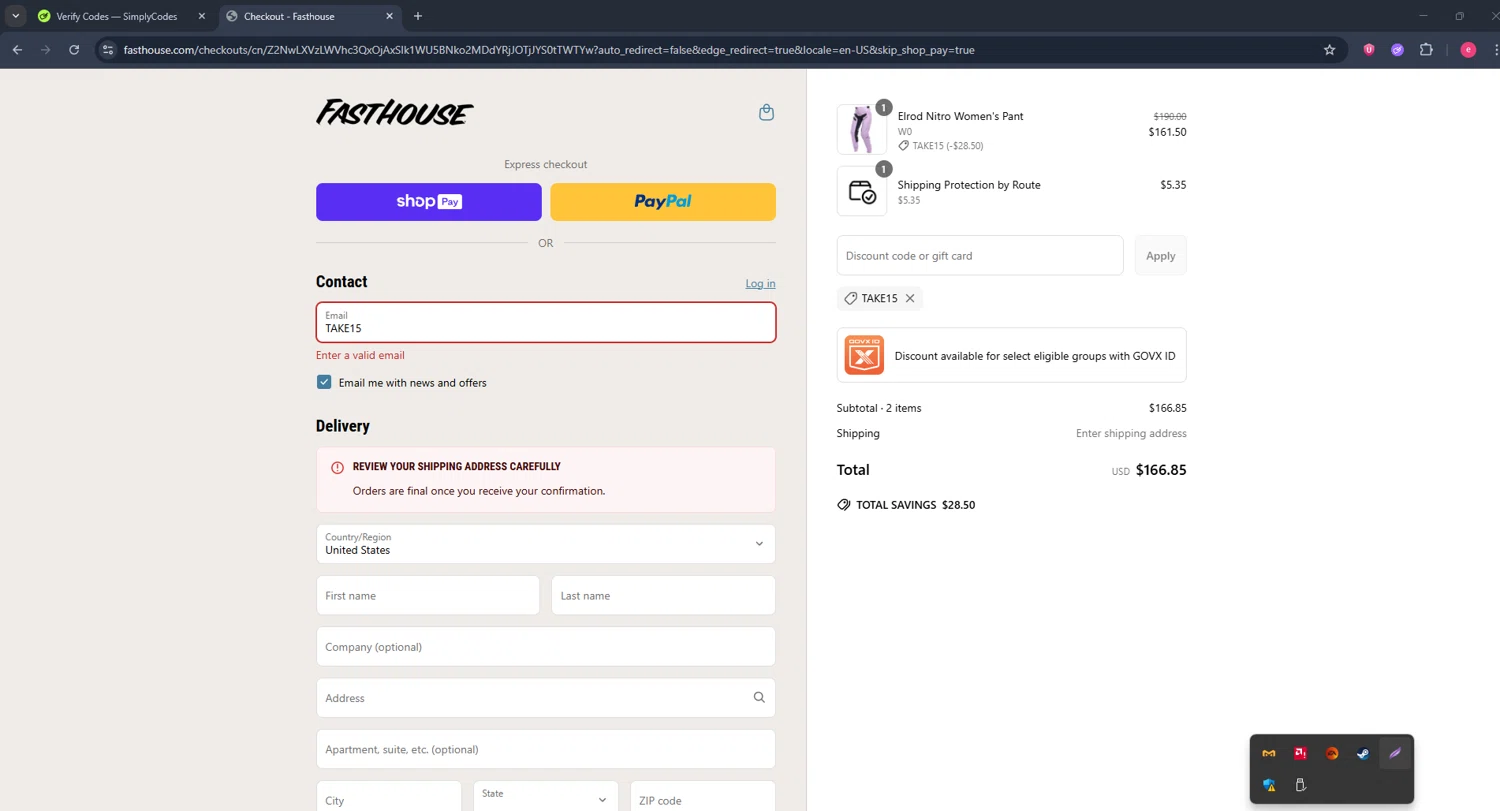
Task: Pay with Shop Pay button
Action: click(x=429, y=202)
